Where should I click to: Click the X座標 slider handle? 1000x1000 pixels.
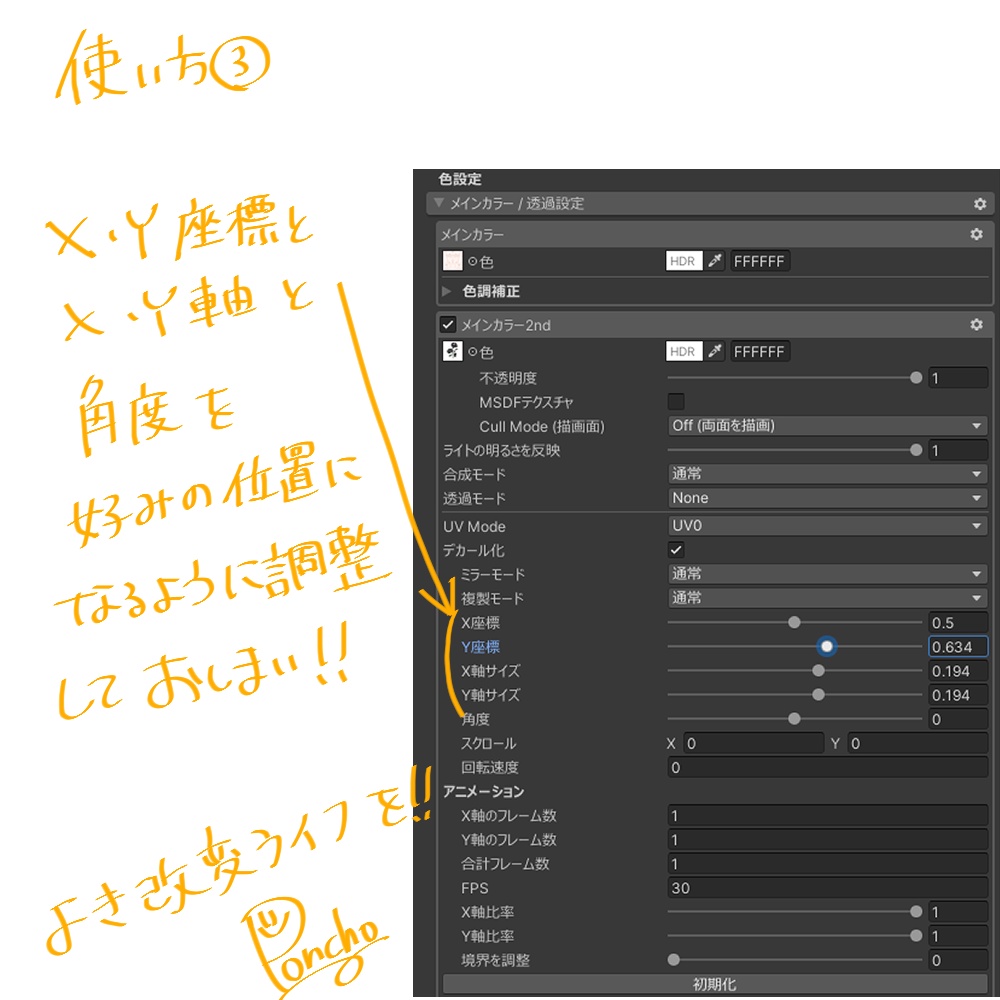pyautogui.click(x=794, y=622)
